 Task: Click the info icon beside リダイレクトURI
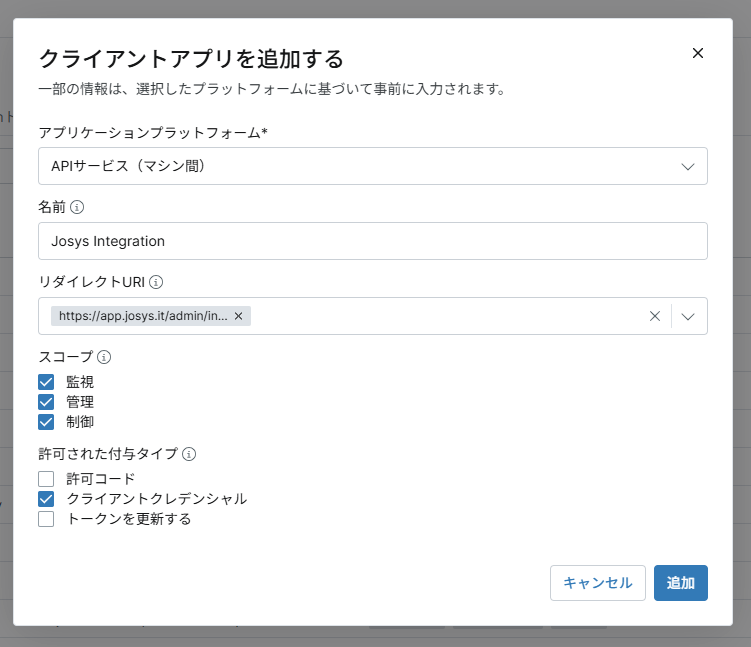click(156, 282)
